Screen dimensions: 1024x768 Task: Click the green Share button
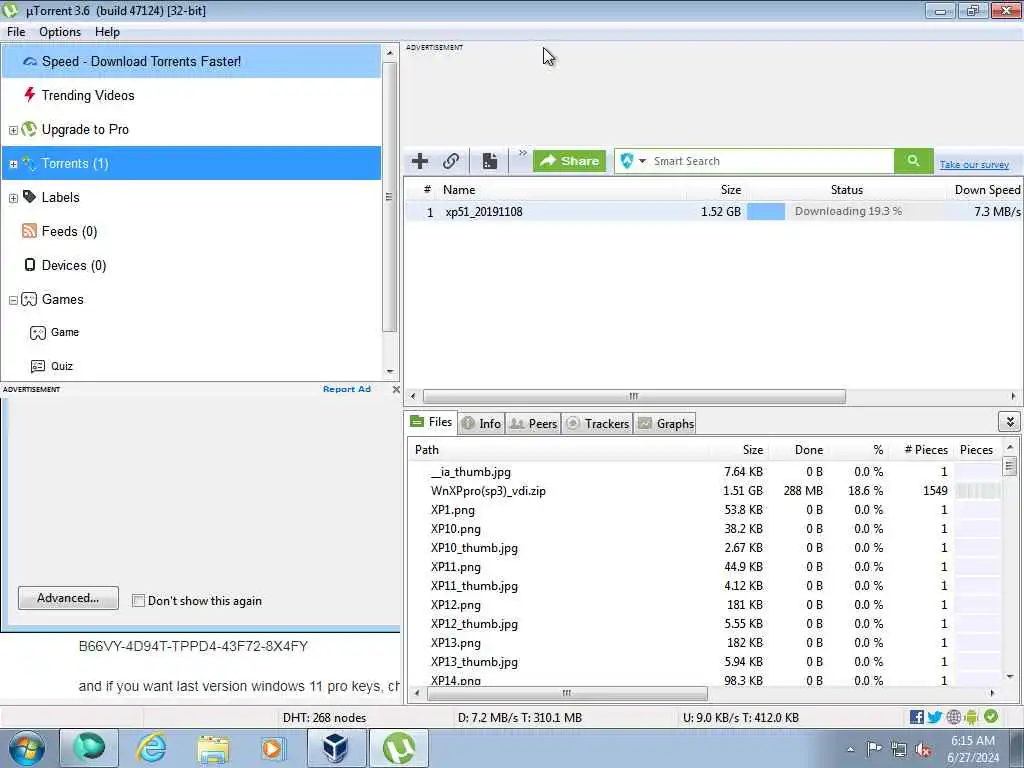569,161
